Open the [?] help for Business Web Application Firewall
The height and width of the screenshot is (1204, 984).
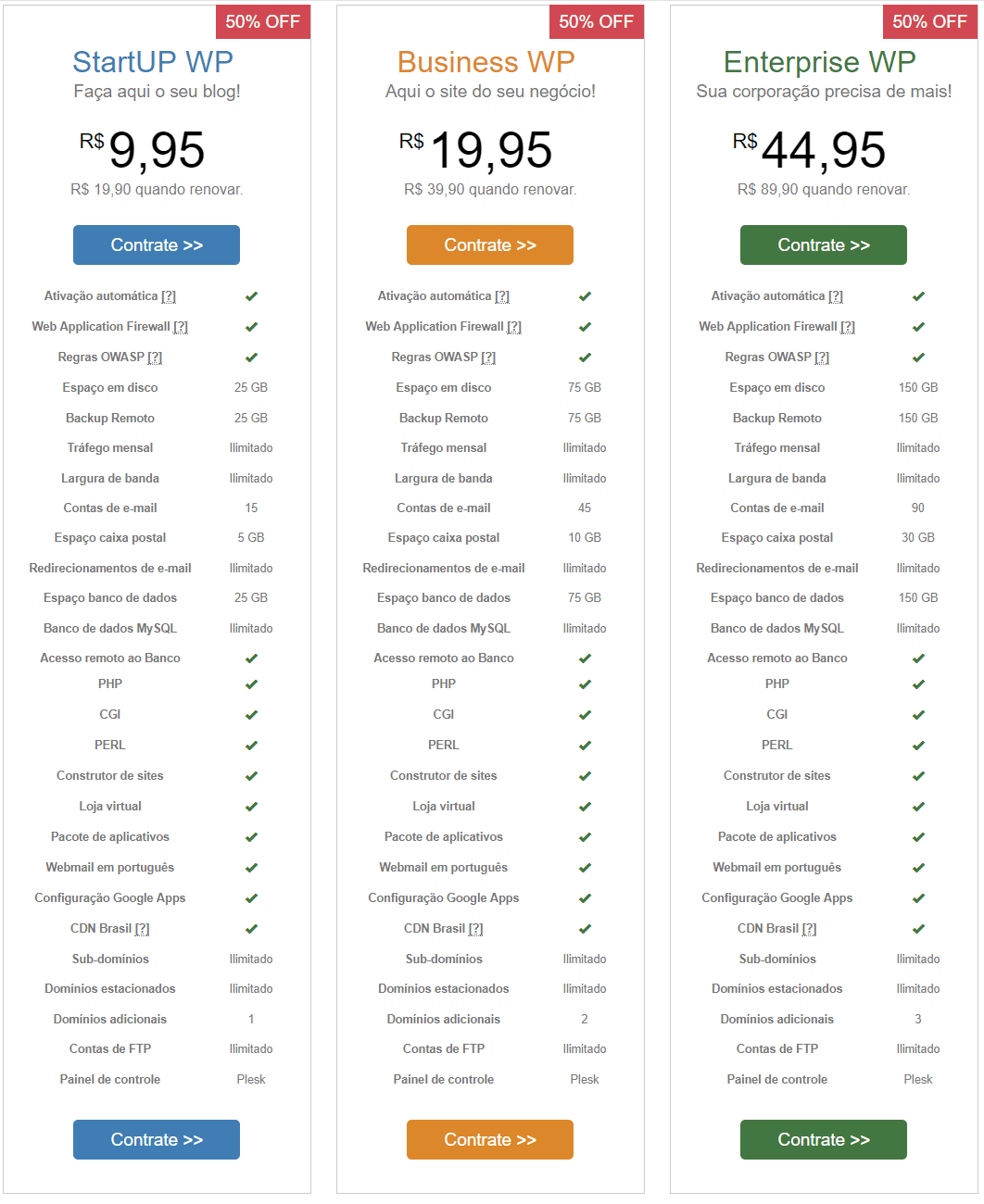[x=514, y=327]
